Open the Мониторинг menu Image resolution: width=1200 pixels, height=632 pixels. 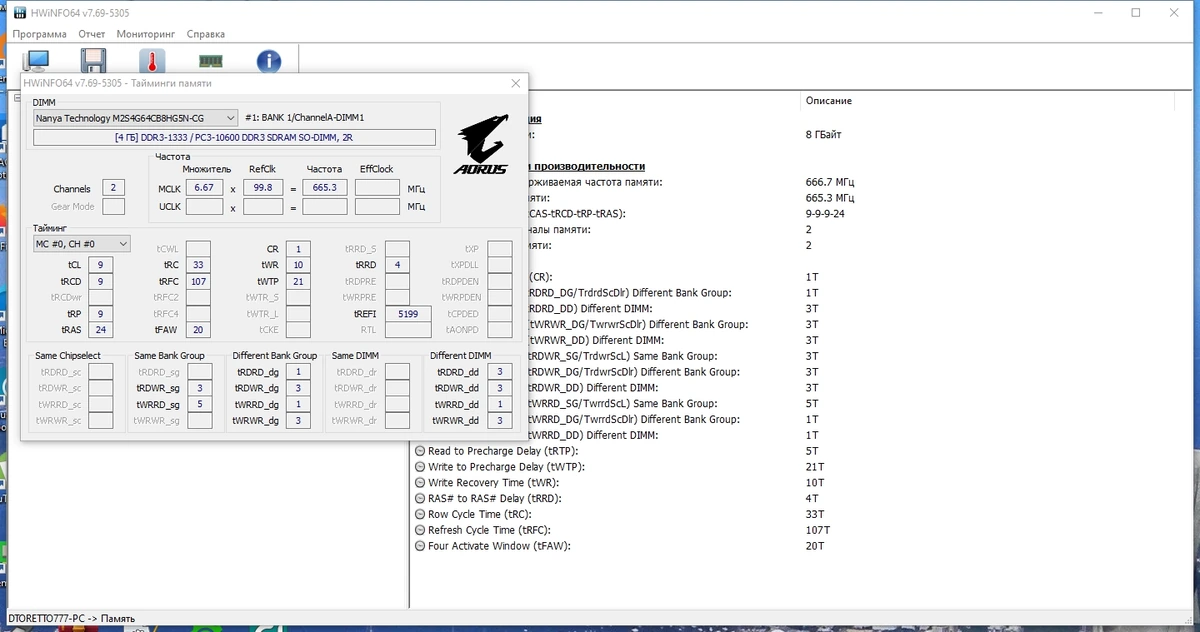[x=146, y=34]
